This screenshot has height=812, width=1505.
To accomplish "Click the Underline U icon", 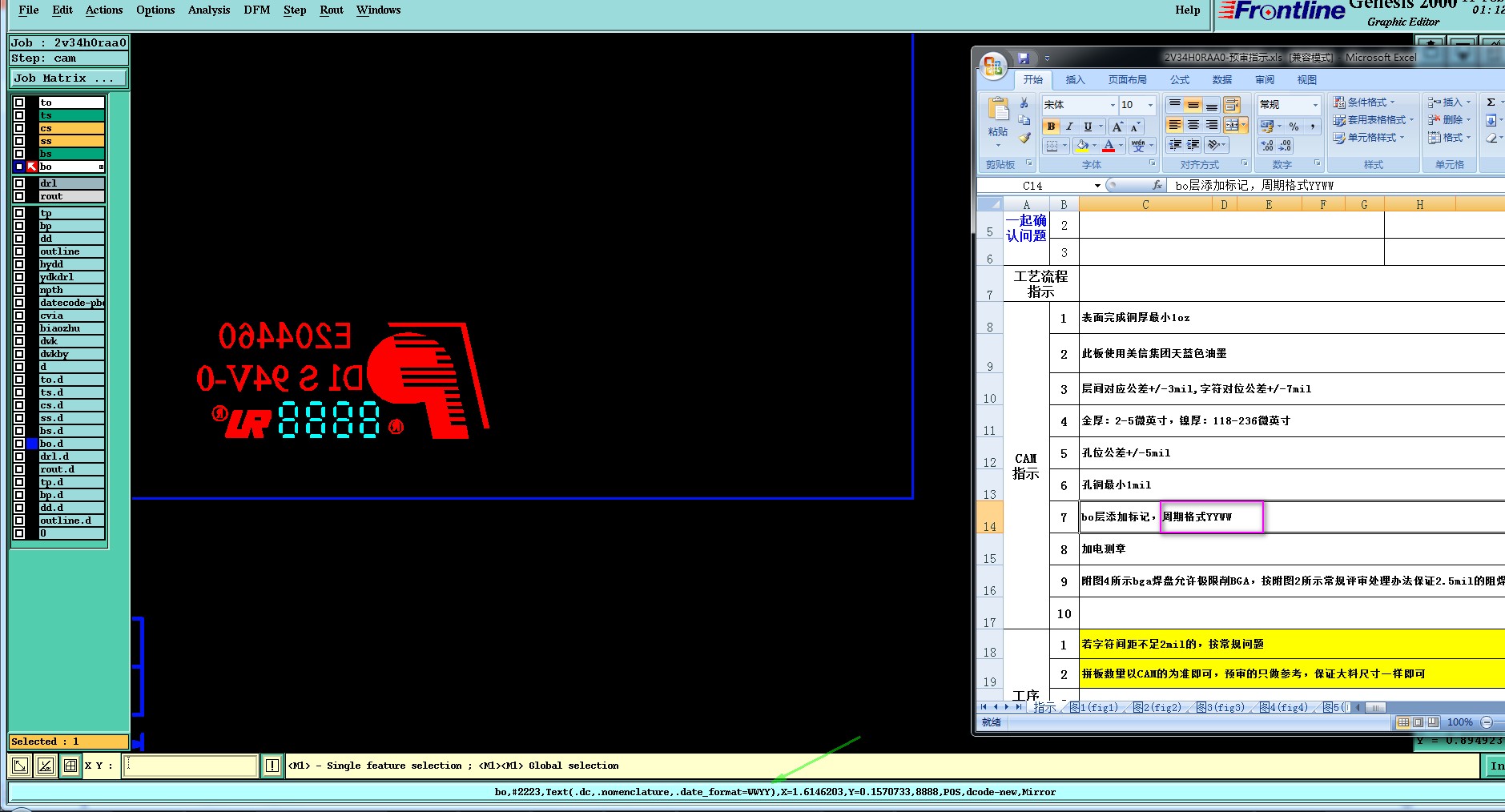I will (1087, 127).
